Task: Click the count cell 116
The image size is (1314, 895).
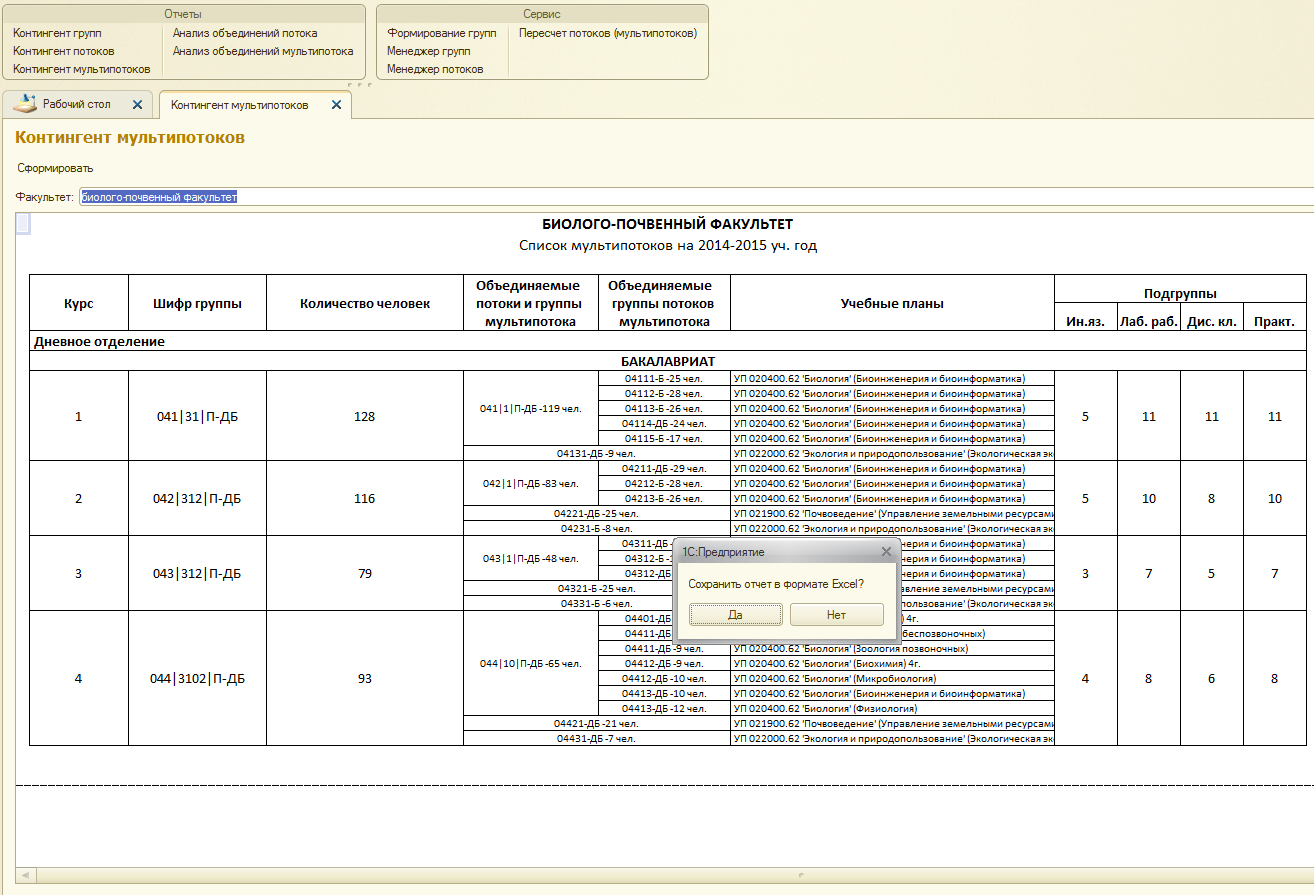Action: (365, 498)
